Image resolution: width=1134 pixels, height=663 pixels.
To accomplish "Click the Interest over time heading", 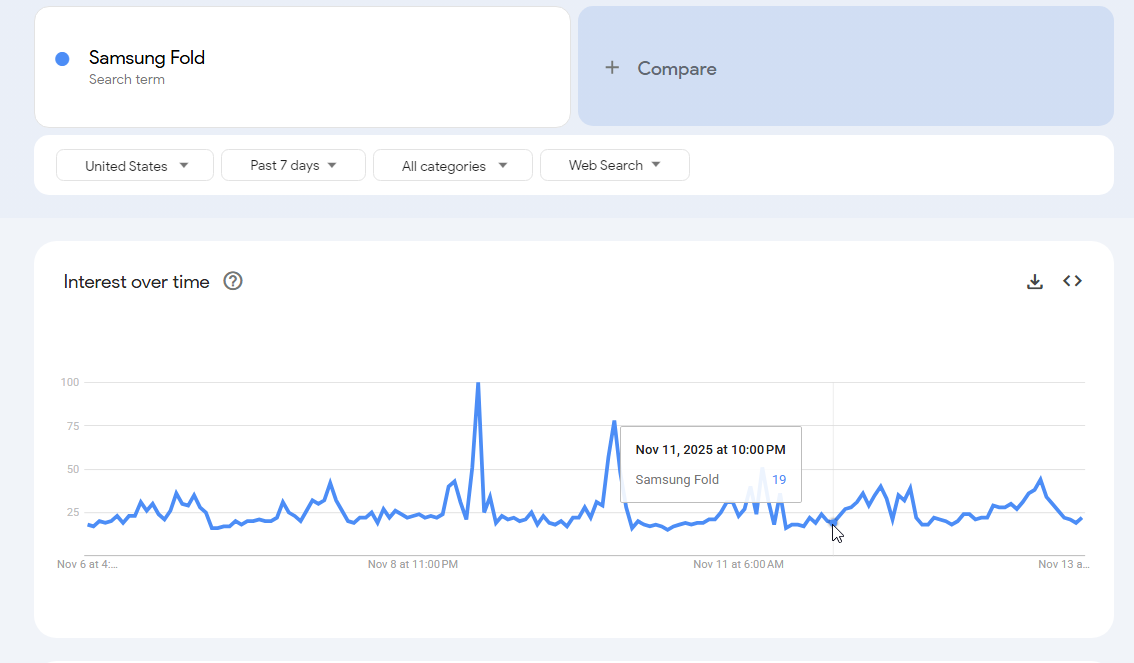I will click(137, 282).
